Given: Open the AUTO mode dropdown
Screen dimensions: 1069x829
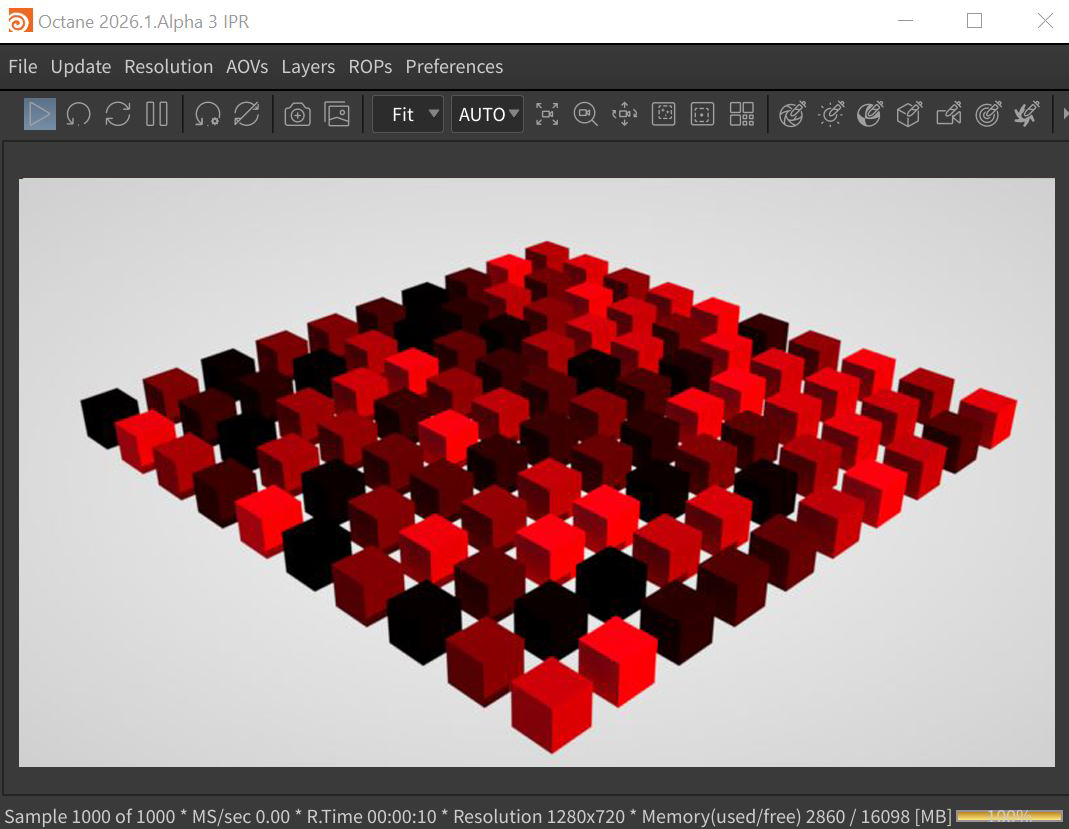Looking at the screenshot, I should [x=487, y=114].
